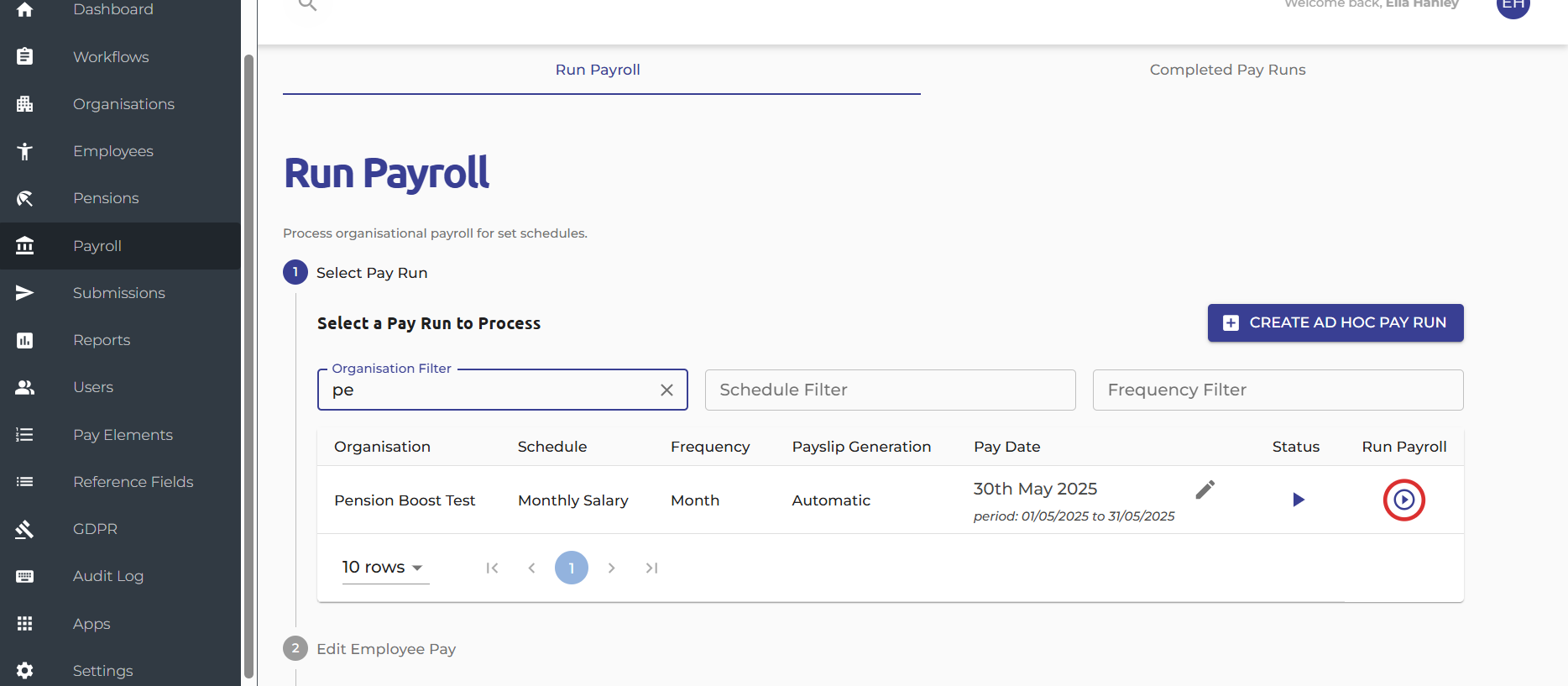Open the Frequency Filter field
This screenshot has width=1568, height=686.
pyautogui.click(x=1278, y=390)
